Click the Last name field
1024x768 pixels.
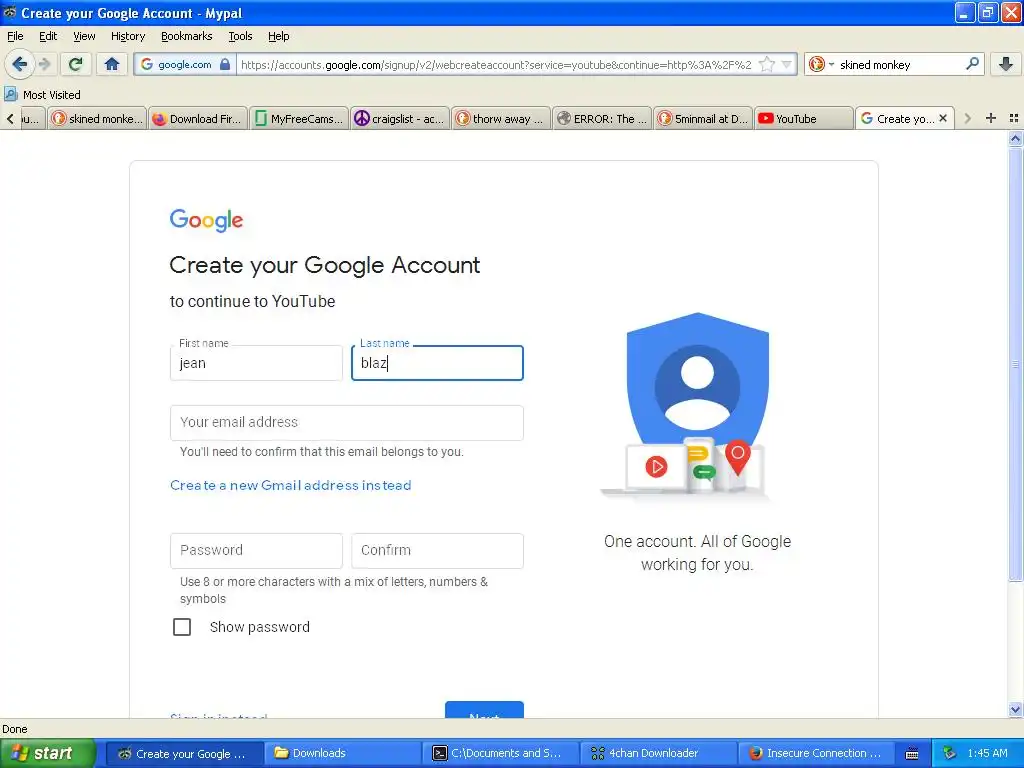(x=437, y=363)
